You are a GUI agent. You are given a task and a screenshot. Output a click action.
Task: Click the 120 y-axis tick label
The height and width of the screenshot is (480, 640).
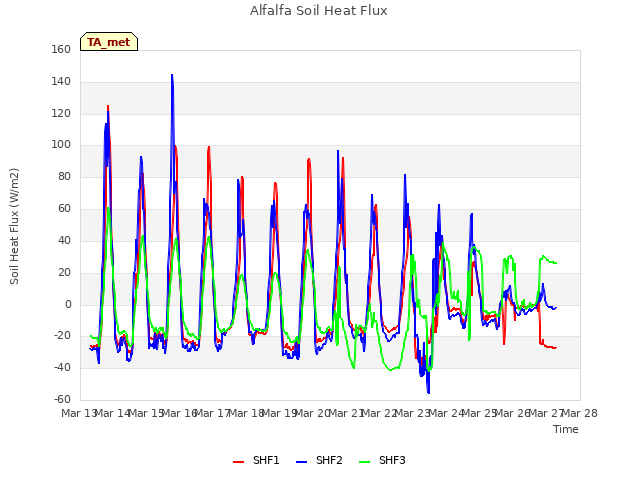click(61, 113)
